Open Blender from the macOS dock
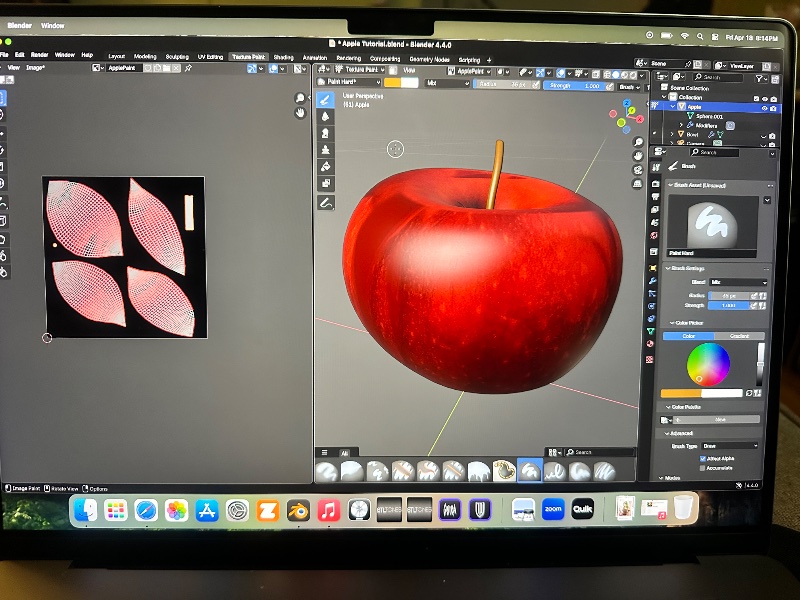The image size is (800, 600). click(x=298, y=511)
